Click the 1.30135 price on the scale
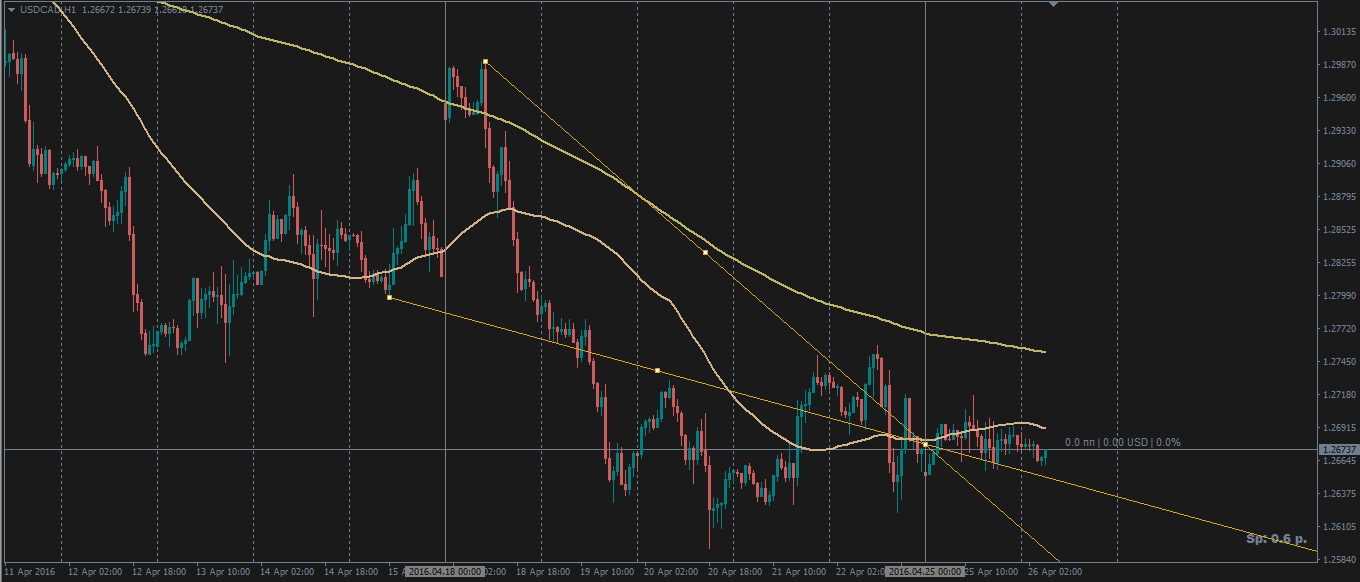Image resolution: width=1360 pixels, height=582 pixels. (1338, 32)
